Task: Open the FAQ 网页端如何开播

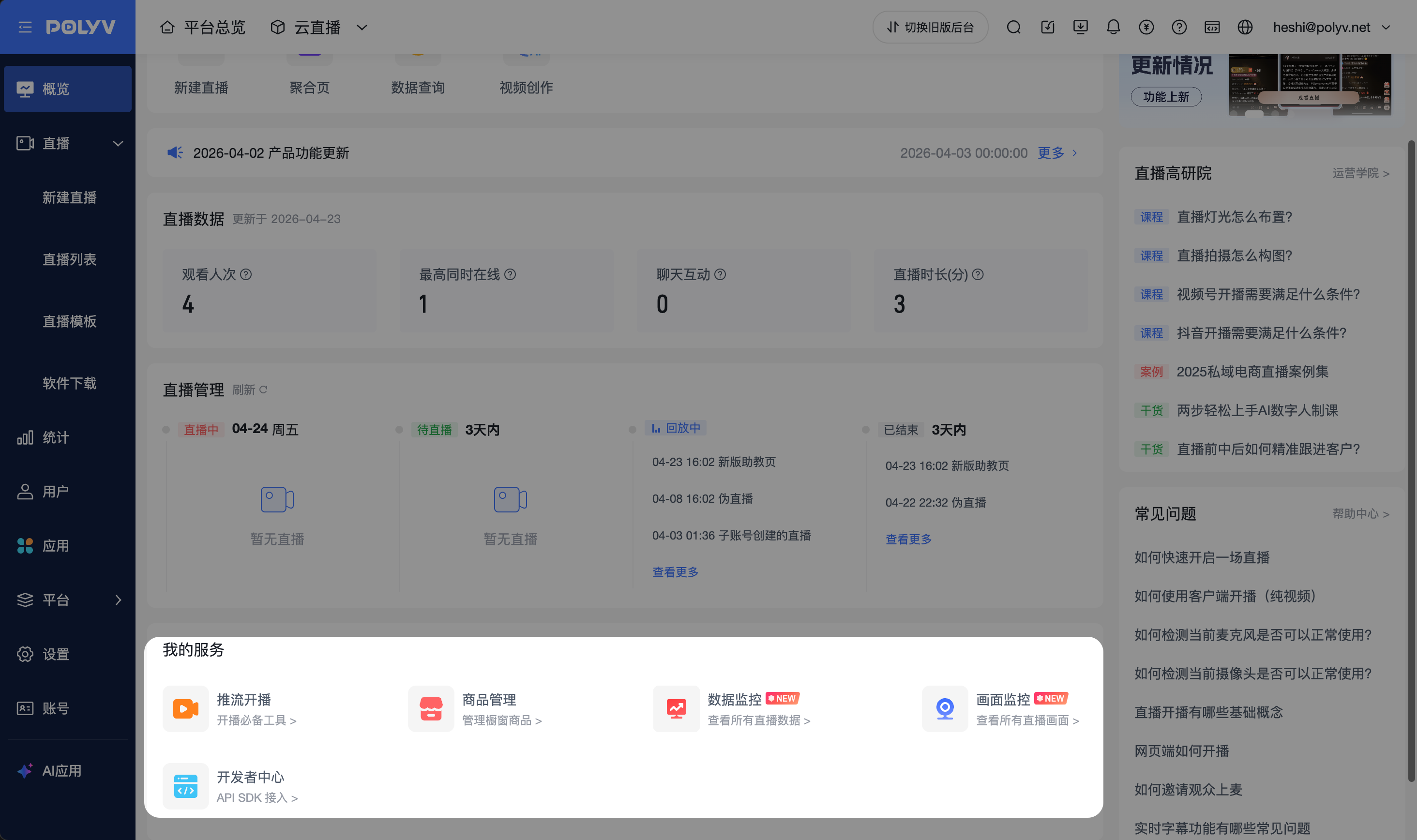Action: click(1181, 751)
